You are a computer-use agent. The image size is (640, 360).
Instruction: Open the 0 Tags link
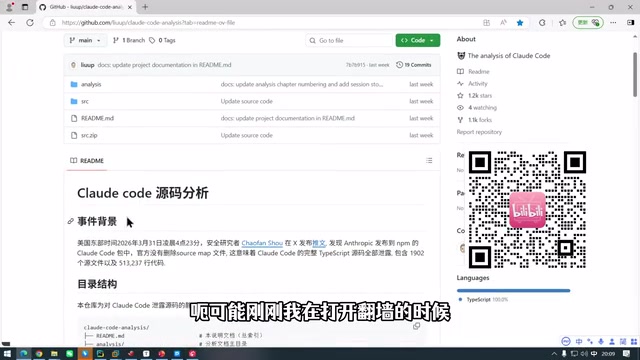(x=162, y=40)
